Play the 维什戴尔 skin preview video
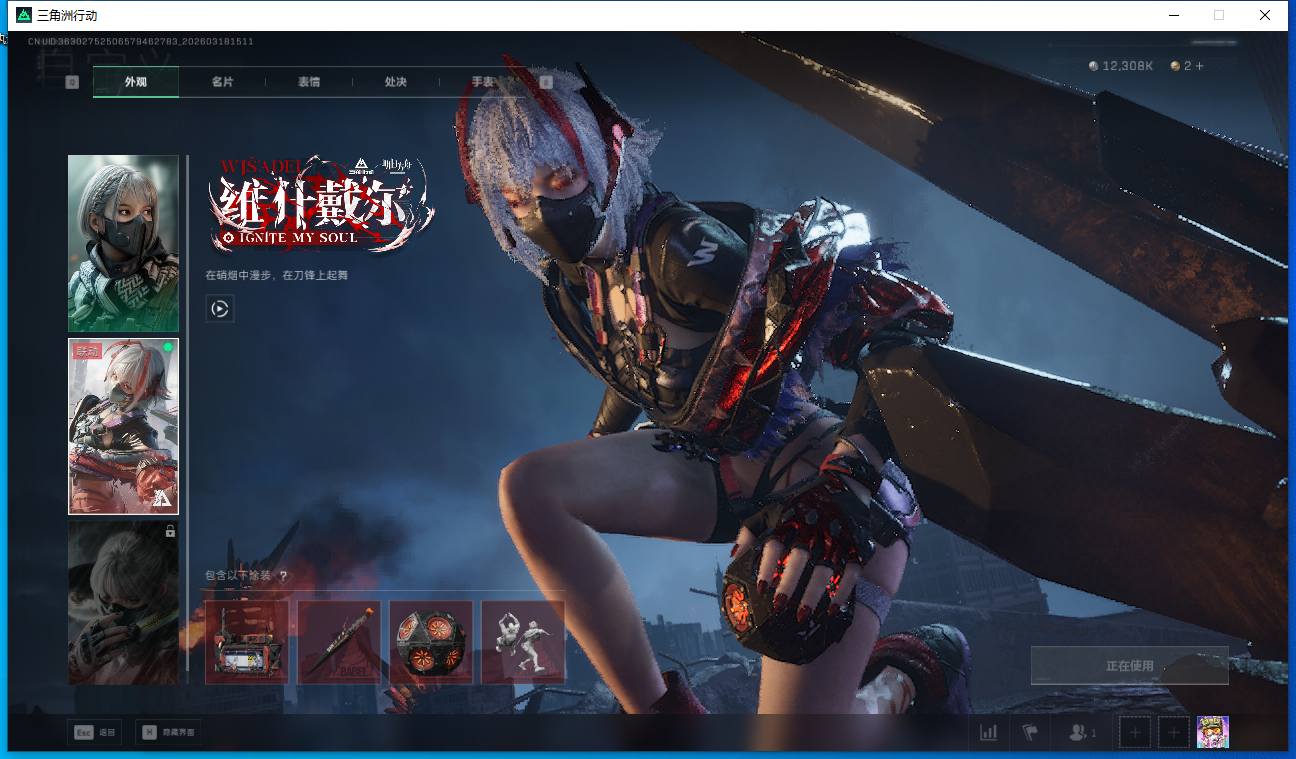Screen dimensions: 1296x759 tap(220, 309)
